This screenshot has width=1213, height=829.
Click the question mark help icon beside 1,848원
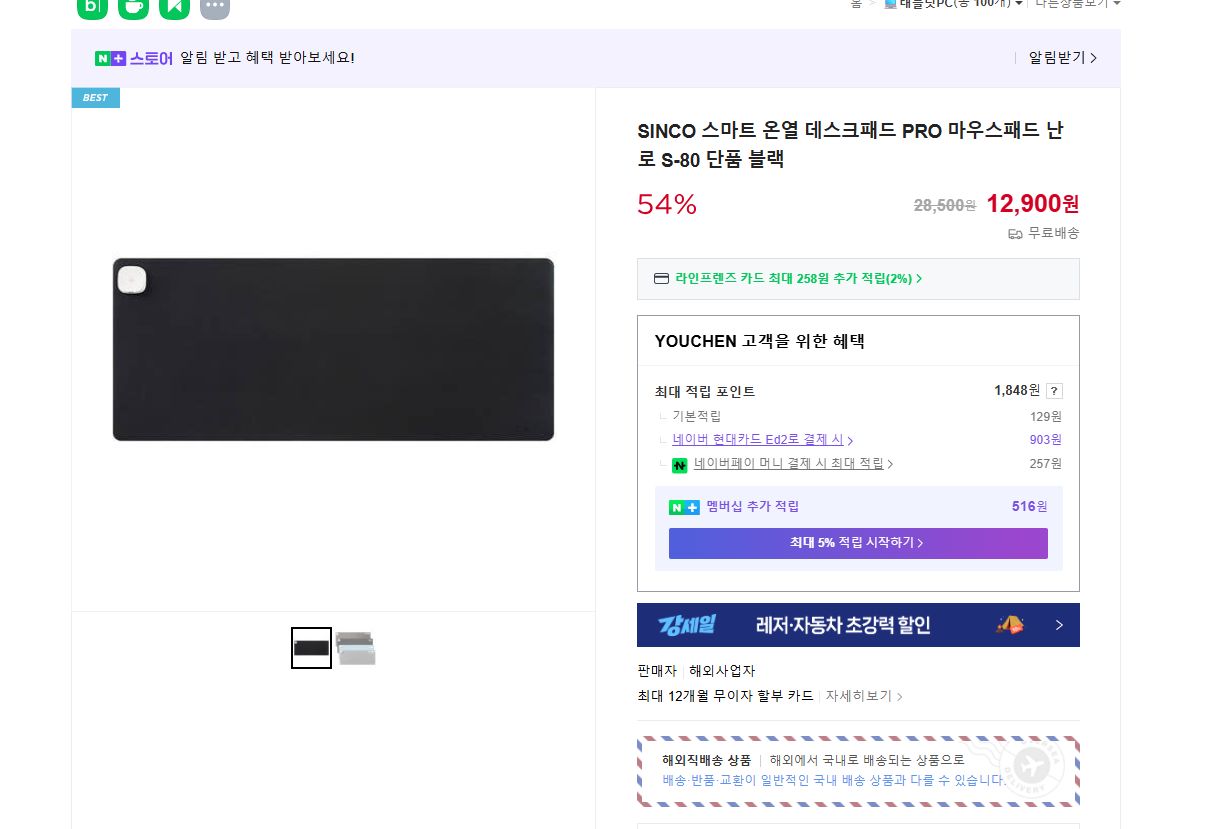pos(1054,391)
